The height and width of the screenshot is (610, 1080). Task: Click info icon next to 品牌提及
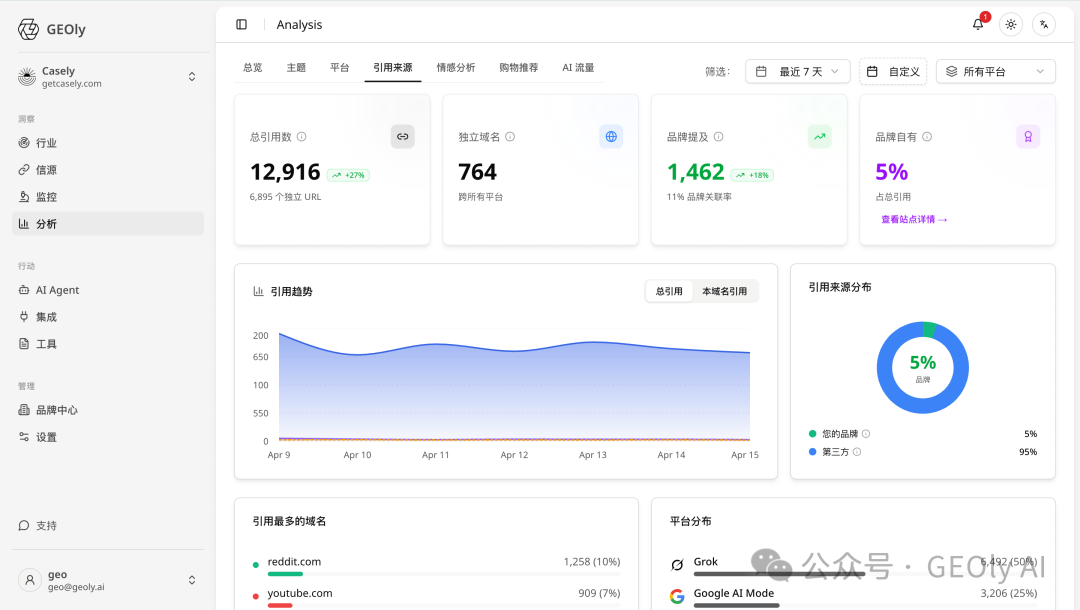pyautogui.click(x=718, y=137)
